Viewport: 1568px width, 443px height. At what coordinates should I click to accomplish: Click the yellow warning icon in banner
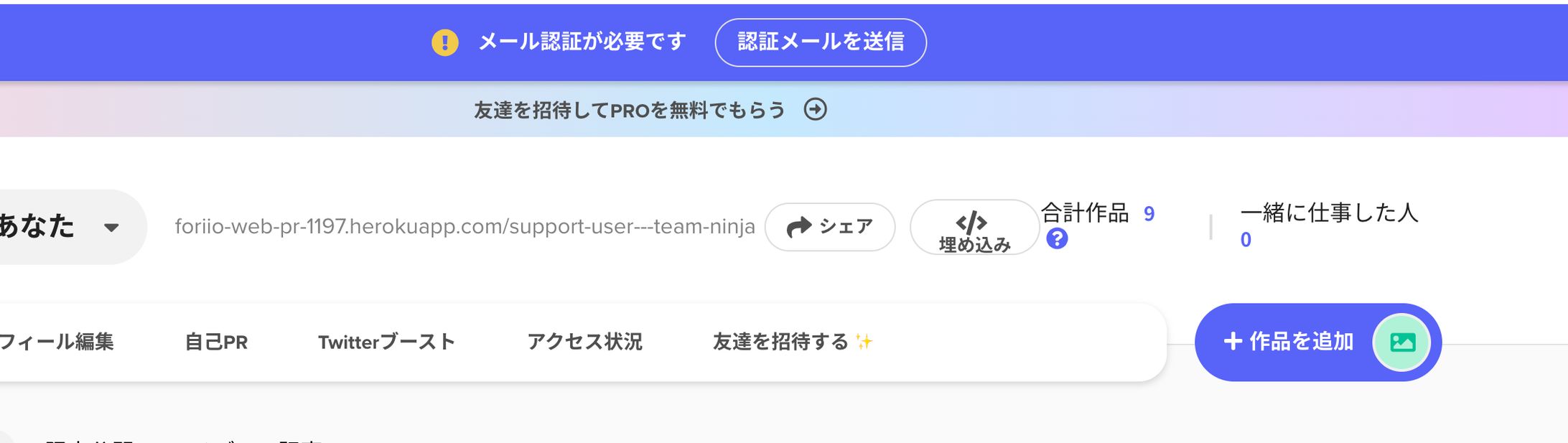coord(444,42)
